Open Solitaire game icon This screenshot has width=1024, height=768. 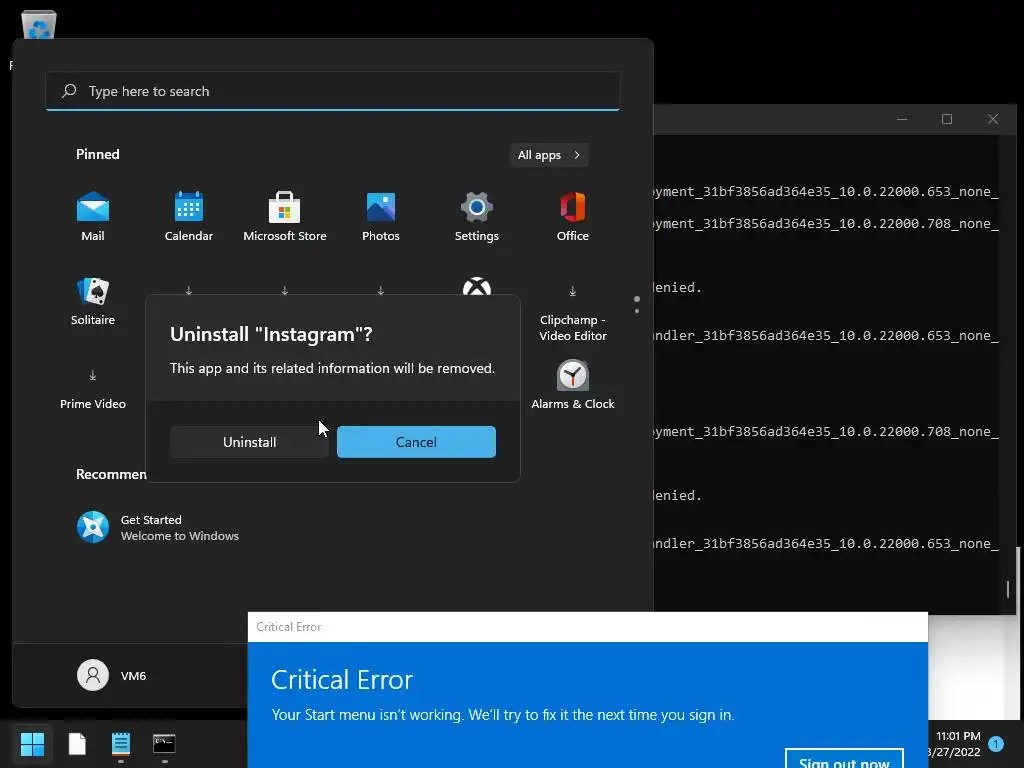click(x=93, y=301)
